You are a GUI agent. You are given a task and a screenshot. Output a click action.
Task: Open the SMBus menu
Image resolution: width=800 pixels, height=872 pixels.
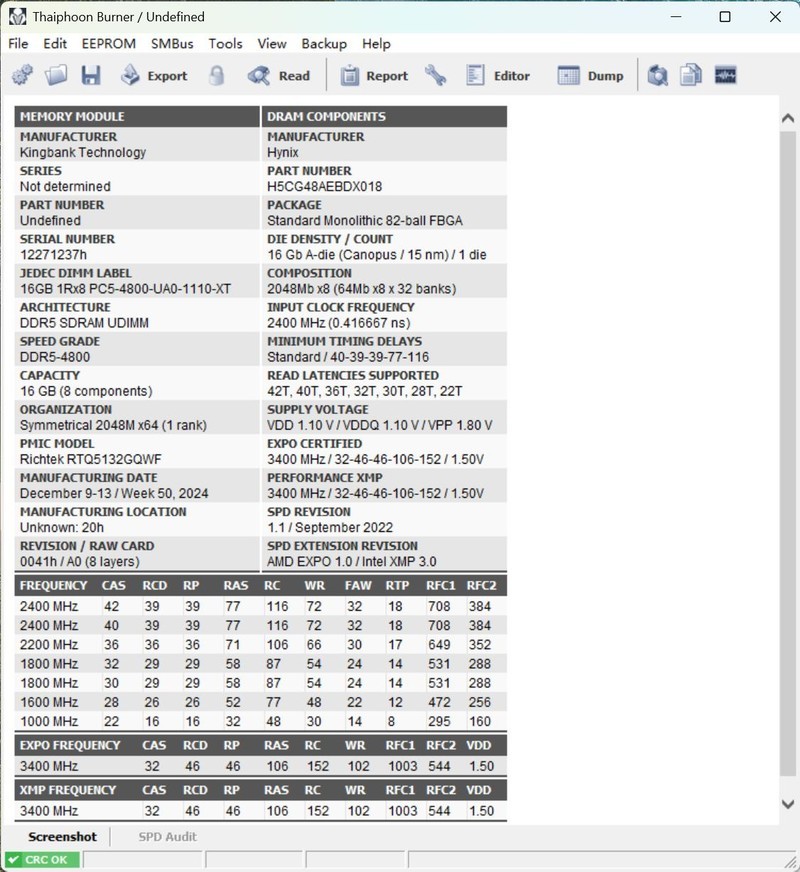coord(172,43)
